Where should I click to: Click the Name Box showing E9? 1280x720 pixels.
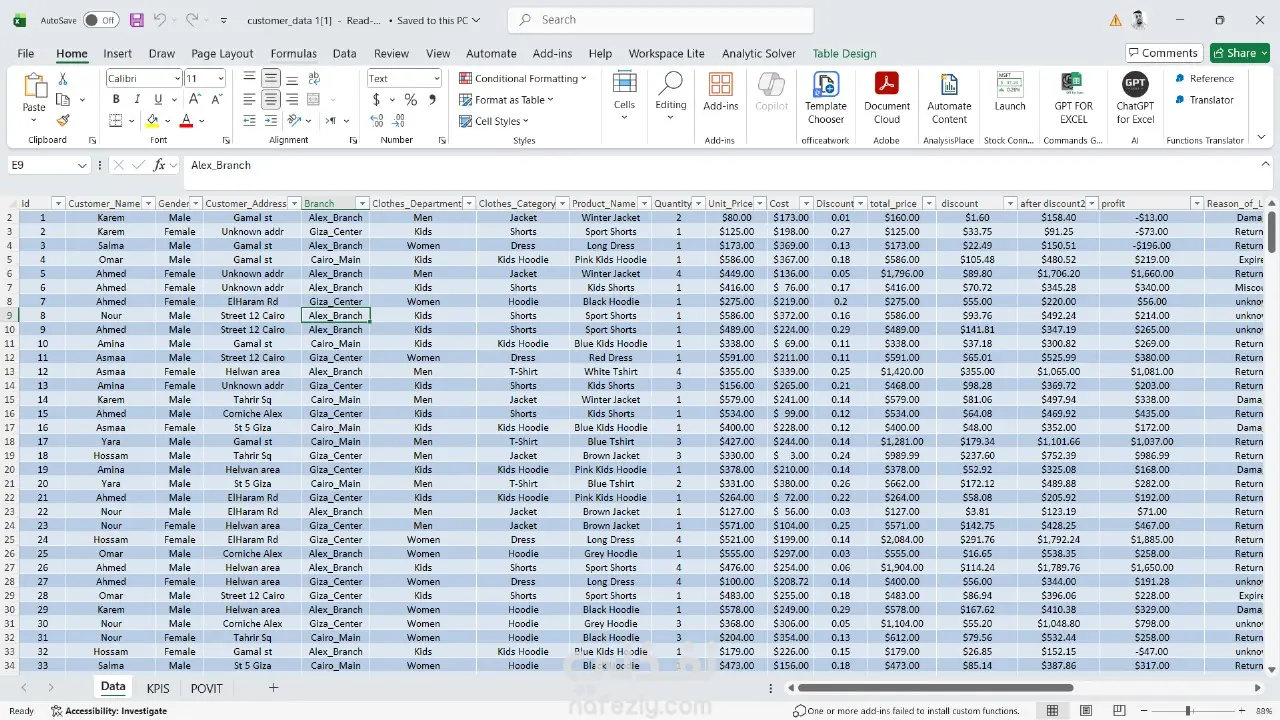(40, 165)
